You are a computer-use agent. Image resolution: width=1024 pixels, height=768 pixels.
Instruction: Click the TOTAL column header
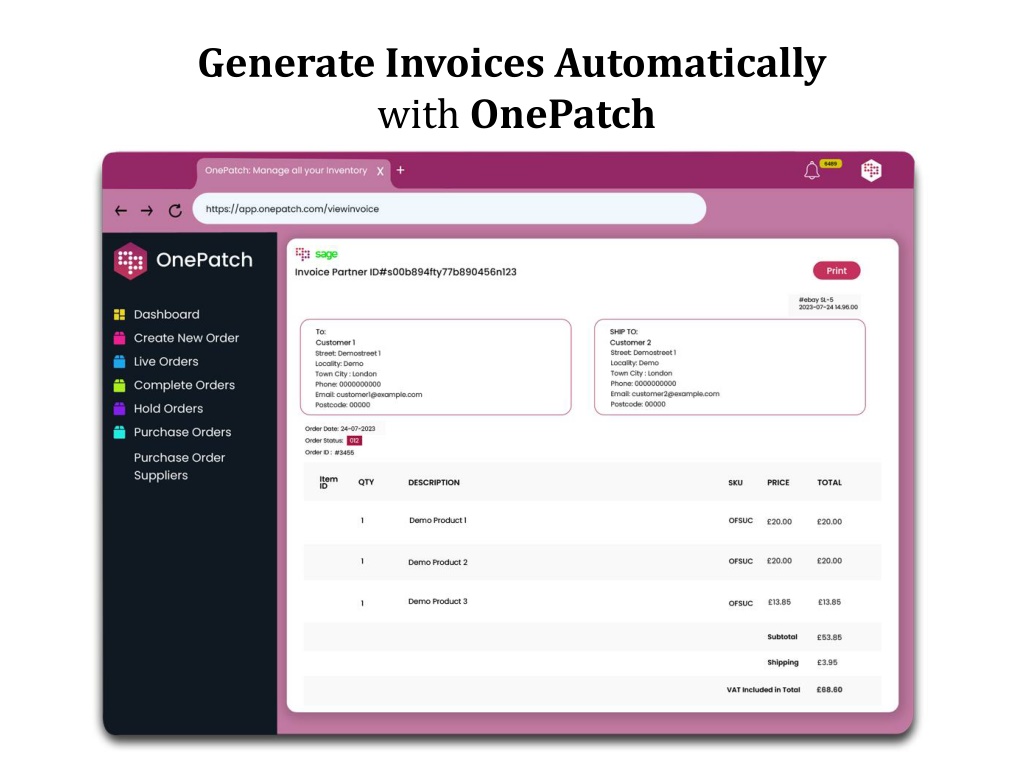coord(829,483)
